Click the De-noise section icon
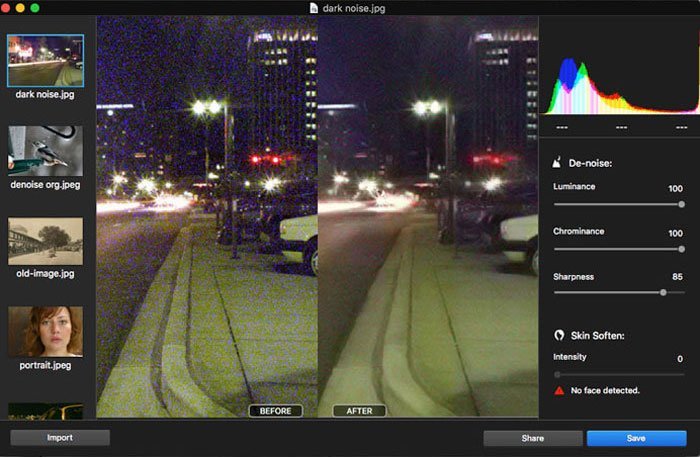This screenshot has height=457, width=700. click(557, 162)
